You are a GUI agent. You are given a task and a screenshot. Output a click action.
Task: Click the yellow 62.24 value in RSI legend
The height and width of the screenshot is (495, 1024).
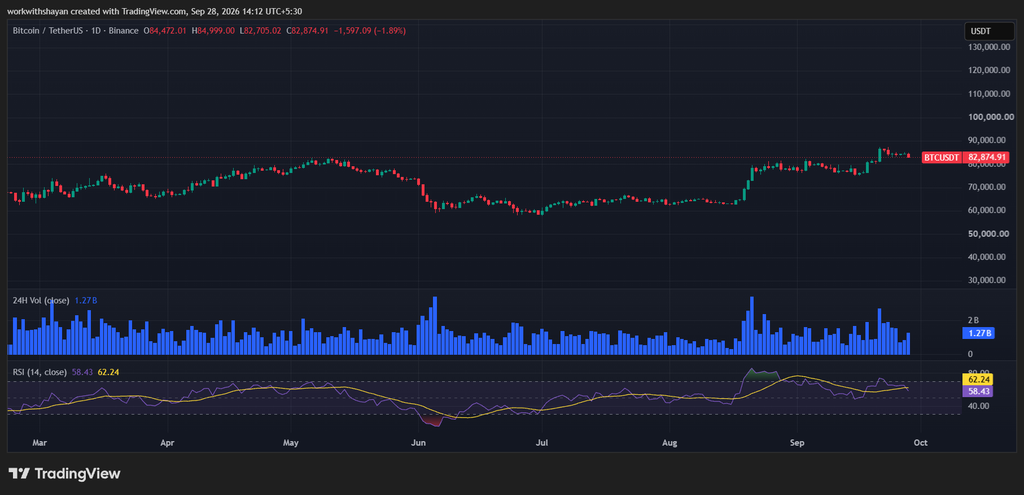pyautogui.click(x=108, y=372)
